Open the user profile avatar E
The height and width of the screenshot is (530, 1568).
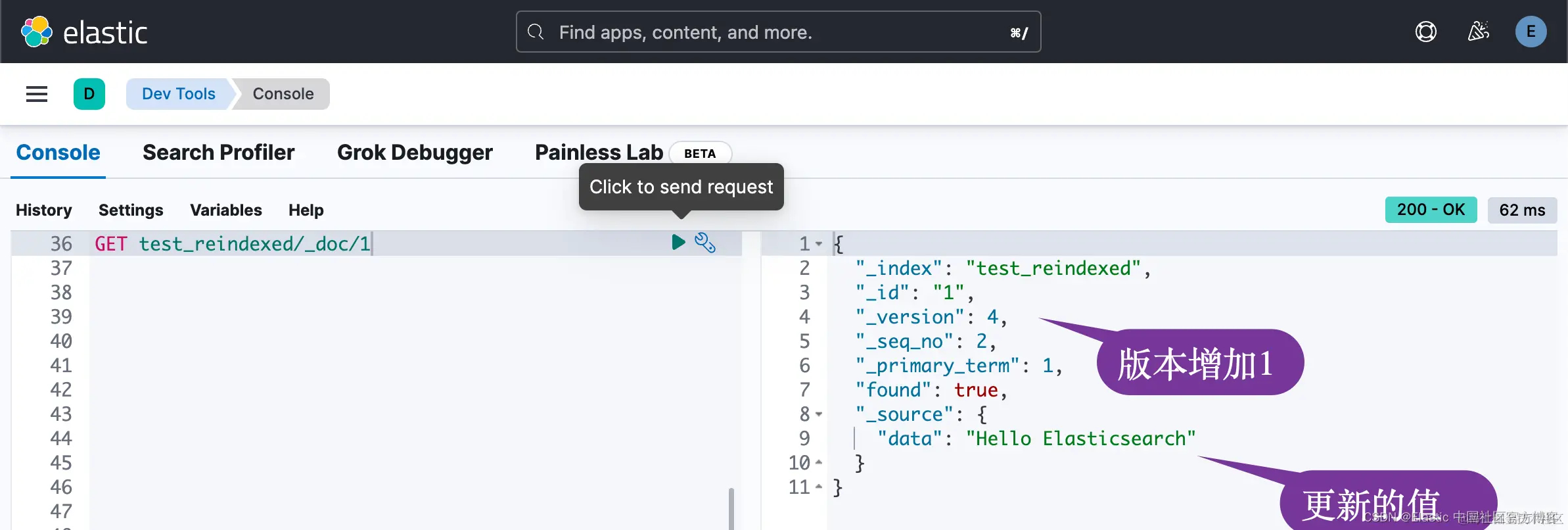coord(1531,32)
